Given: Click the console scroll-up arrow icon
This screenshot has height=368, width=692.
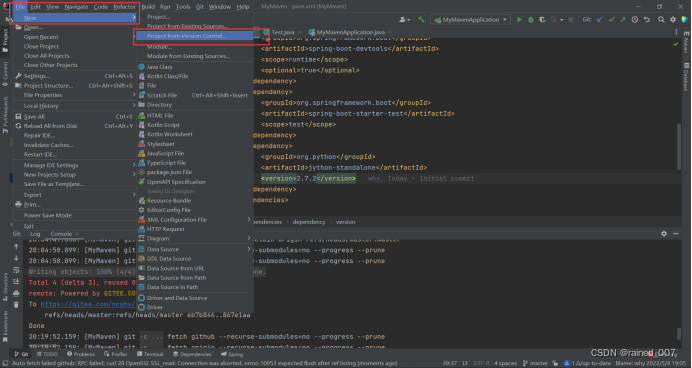Looking at the screenshot, I should tap(16, 247).
